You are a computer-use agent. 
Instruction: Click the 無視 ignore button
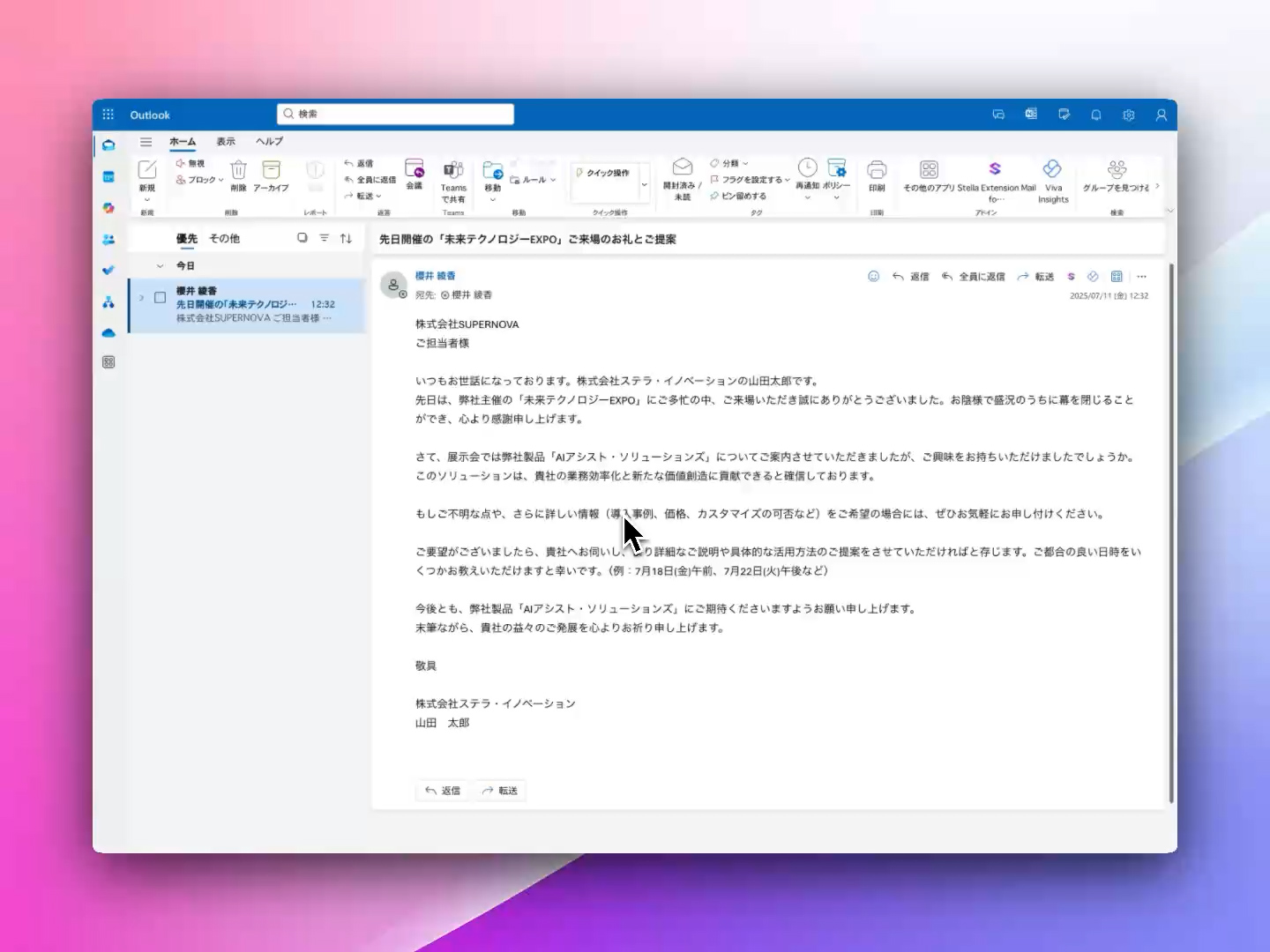point(190,163)
